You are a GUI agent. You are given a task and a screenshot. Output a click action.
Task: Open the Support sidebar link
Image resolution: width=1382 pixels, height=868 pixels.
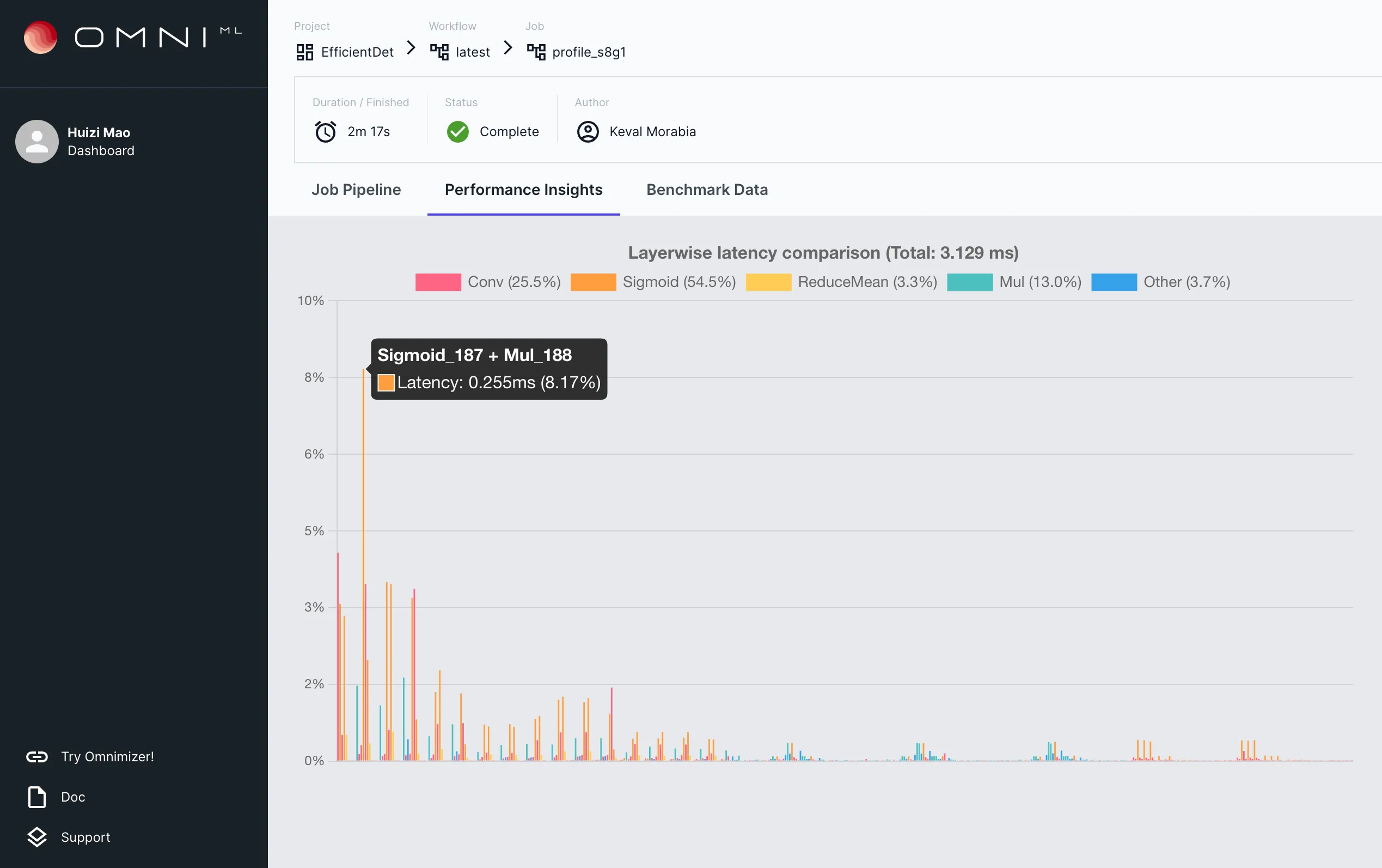point(85,837)
